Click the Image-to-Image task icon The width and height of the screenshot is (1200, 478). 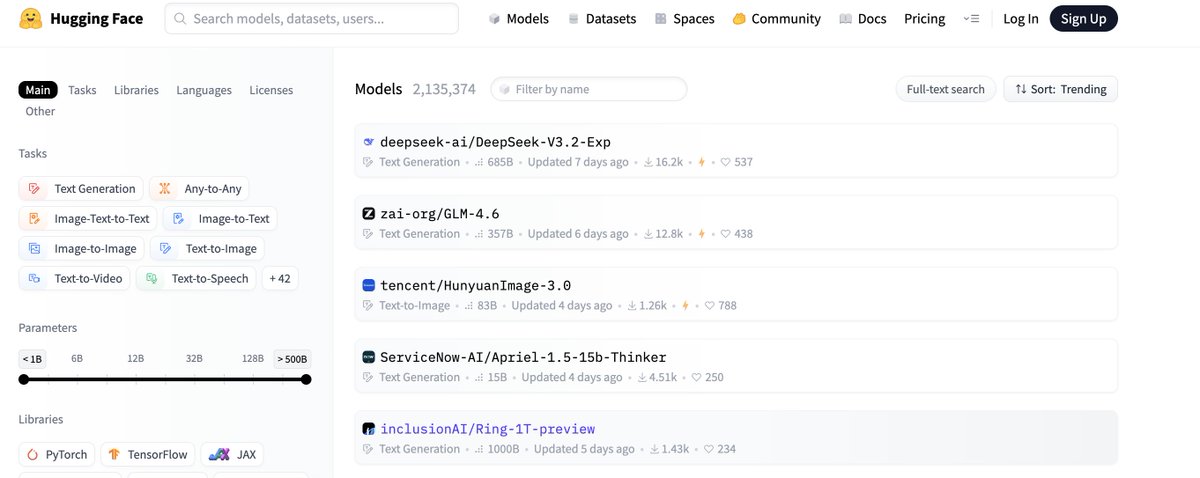(35, 249)
